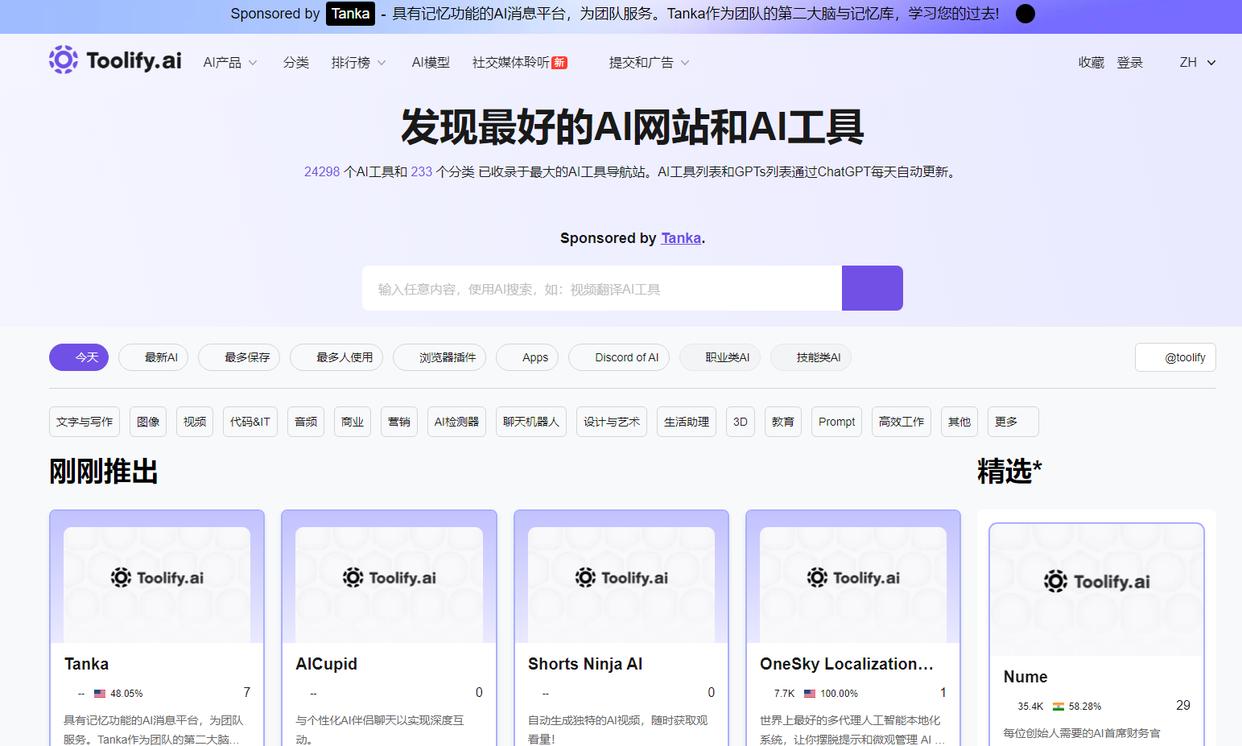Viewport: 1242px width, 746px height.
Task: Select the Apps tab
Action: click(527, 357)
